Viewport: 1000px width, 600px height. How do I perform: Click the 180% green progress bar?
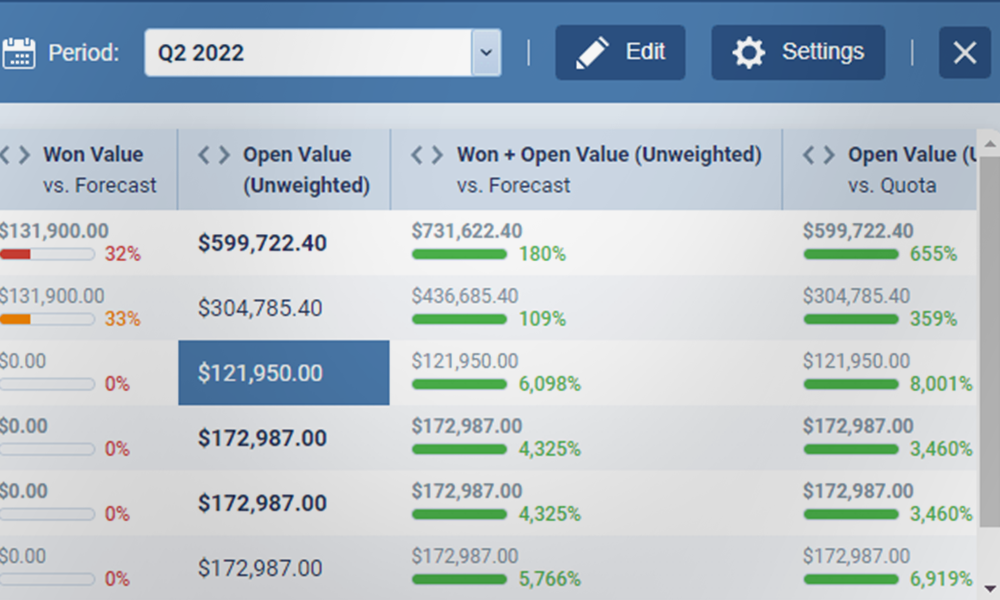459,254
